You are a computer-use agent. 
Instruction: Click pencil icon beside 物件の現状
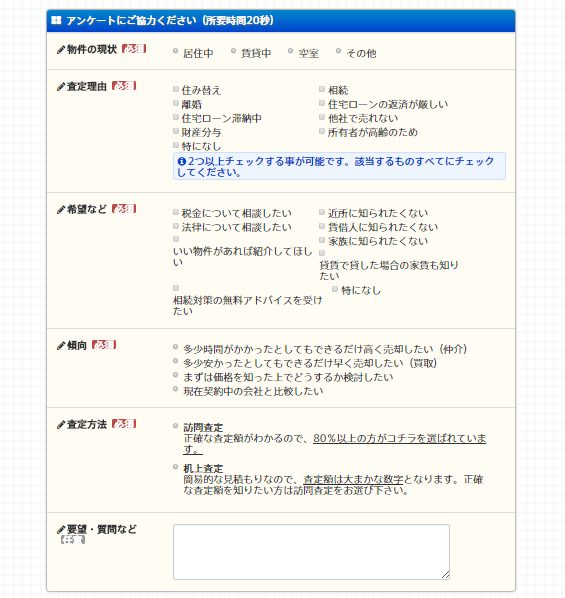click(x=61, y=50)
